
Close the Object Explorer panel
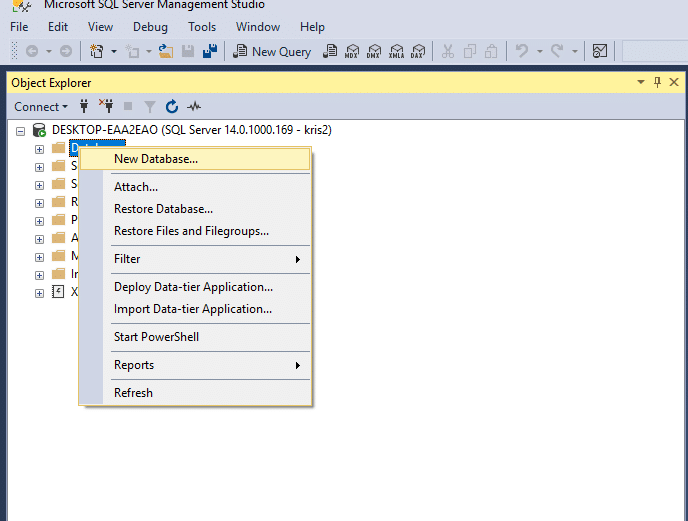click(x=674, y=82)
